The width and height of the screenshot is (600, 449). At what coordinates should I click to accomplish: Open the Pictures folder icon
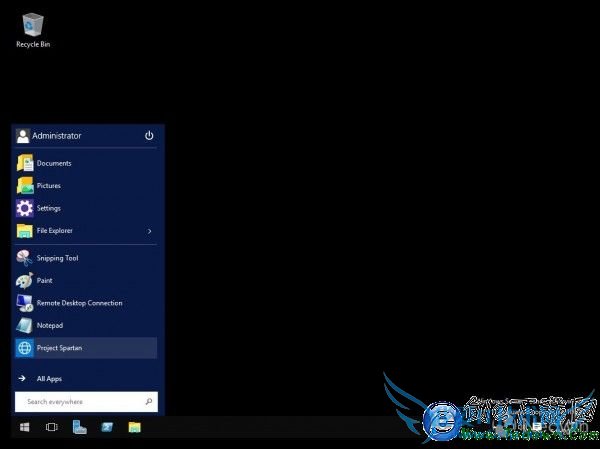click(x=25, y=186)
